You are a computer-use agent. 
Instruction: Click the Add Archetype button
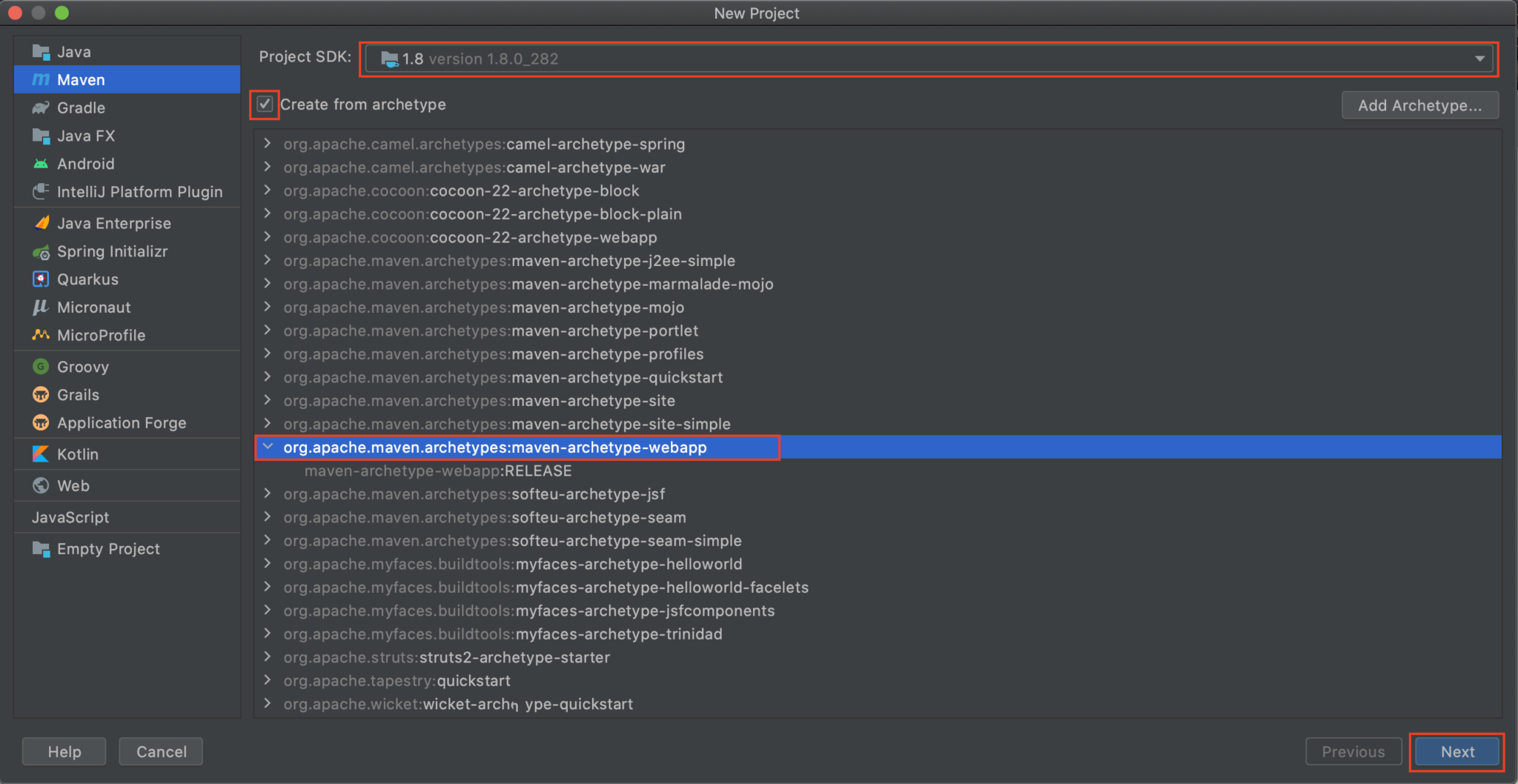coord(1419,105)
